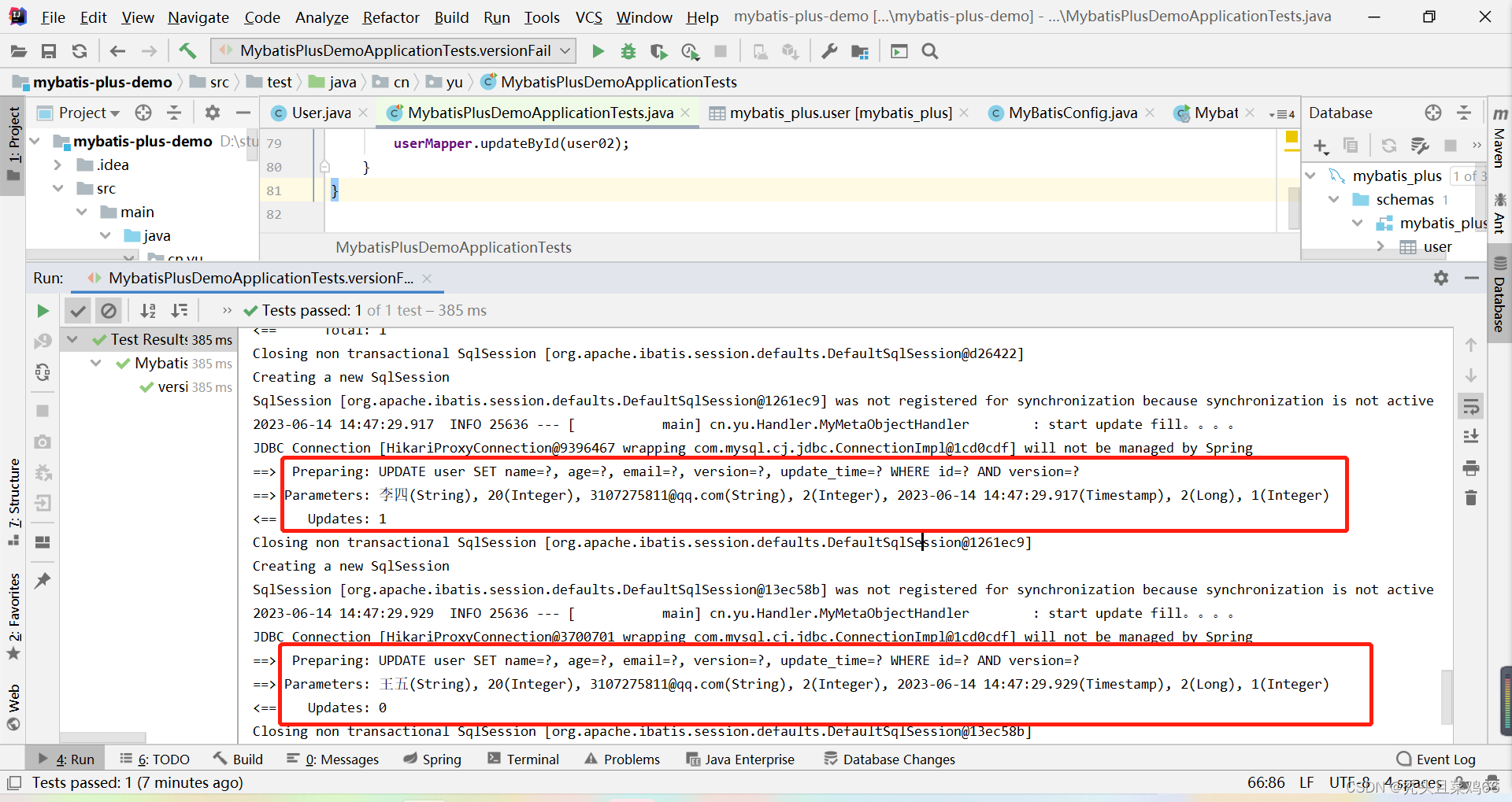Viewport: 1512px width, 802px height.
Task: Switch to User.java editor tab
Action: coord(321,113)
